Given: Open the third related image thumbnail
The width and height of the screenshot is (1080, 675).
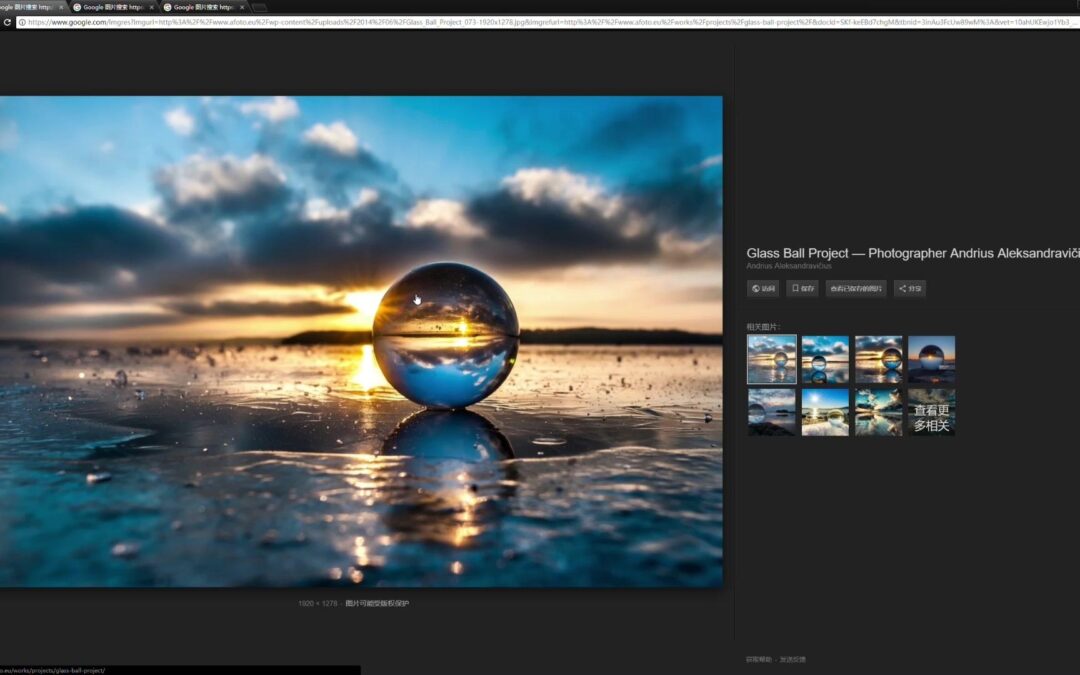Looking at the screenshot, I should click(878, 359).
